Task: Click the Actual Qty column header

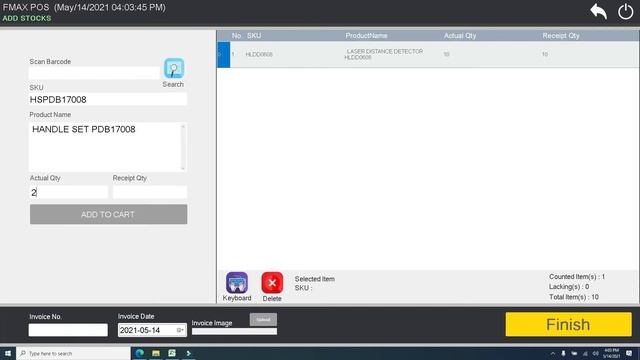Action: [460, 36]
